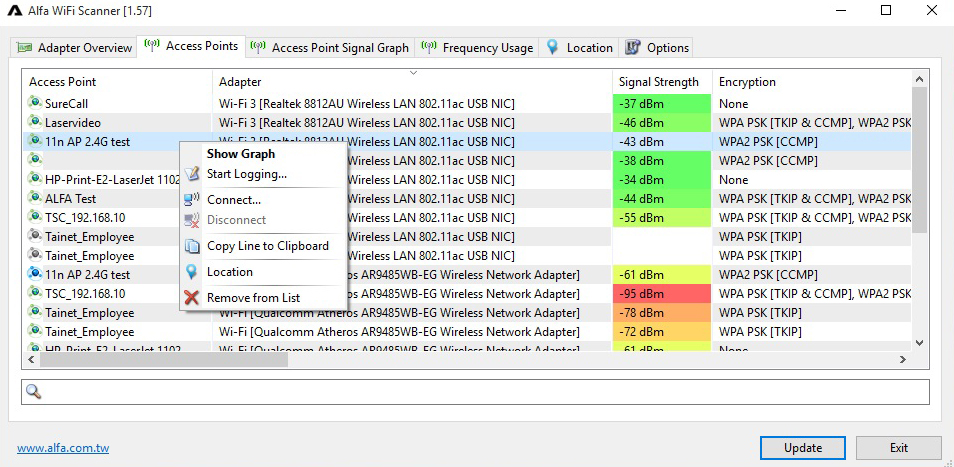Go to the Options tab
The width and height of the screenshot is (954, 467).
[x=657, y=47]
